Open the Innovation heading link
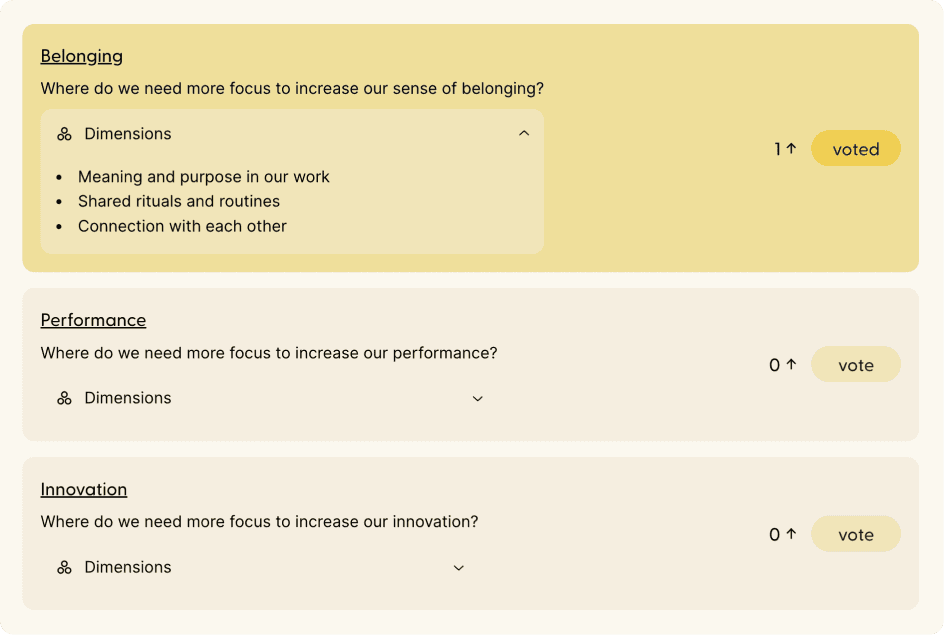 (83, 489)
